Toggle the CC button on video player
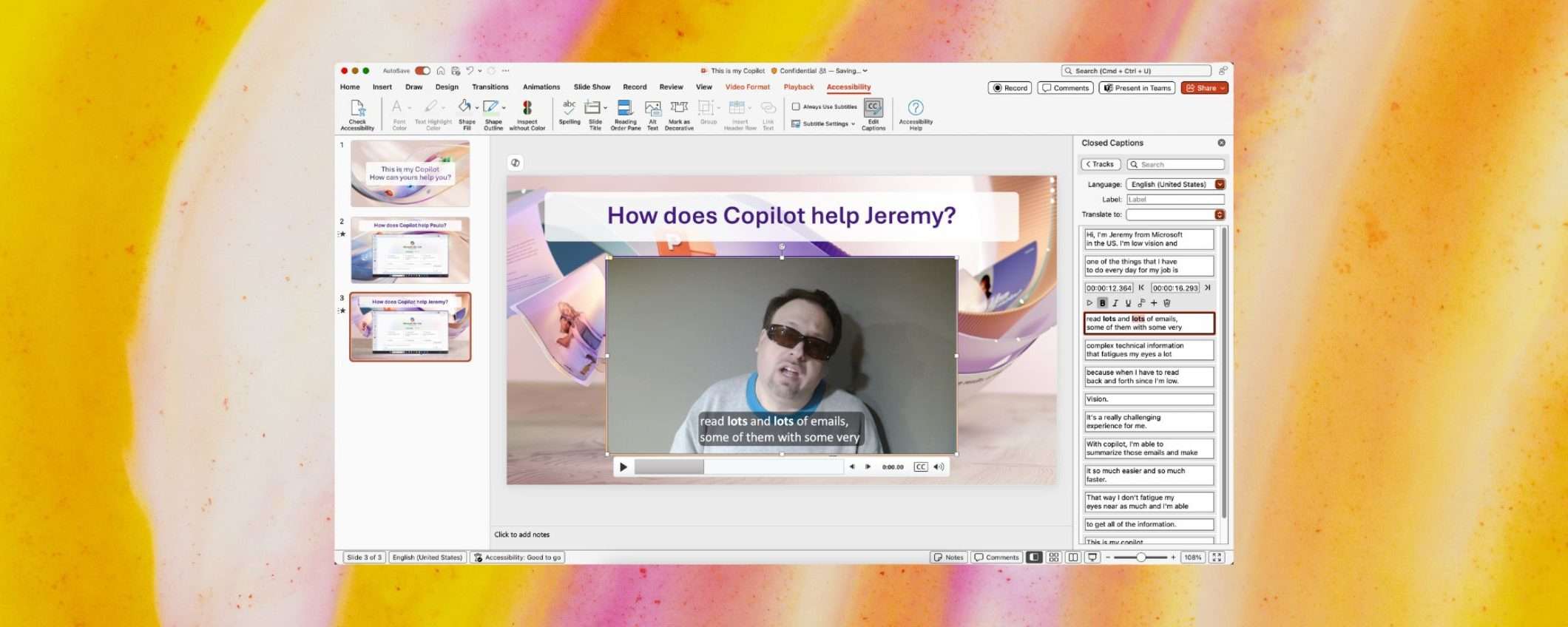Screen dimensions: 1568x627 pos(920,467)
